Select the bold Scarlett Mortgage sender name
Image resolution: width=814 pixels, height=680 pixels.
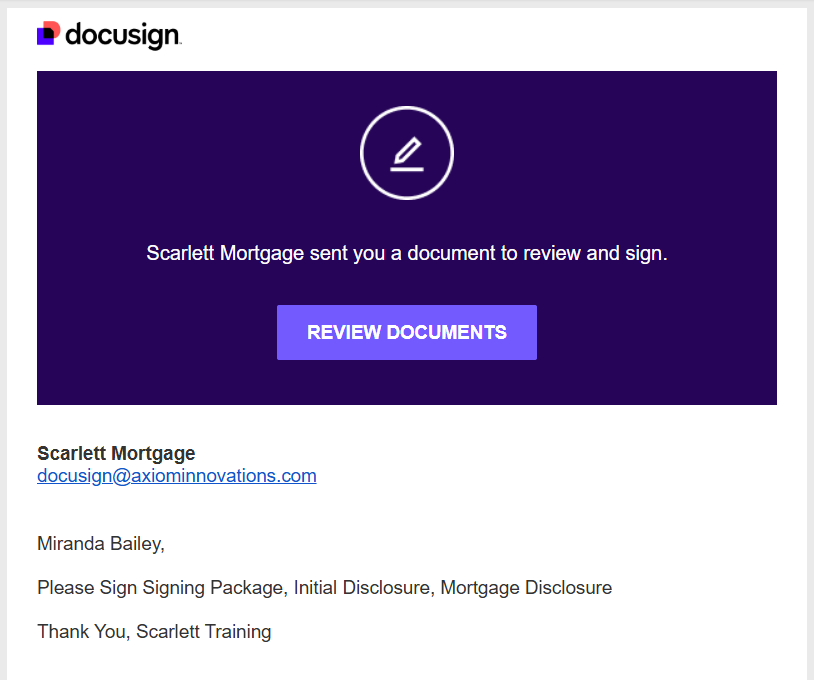[116, 453]
